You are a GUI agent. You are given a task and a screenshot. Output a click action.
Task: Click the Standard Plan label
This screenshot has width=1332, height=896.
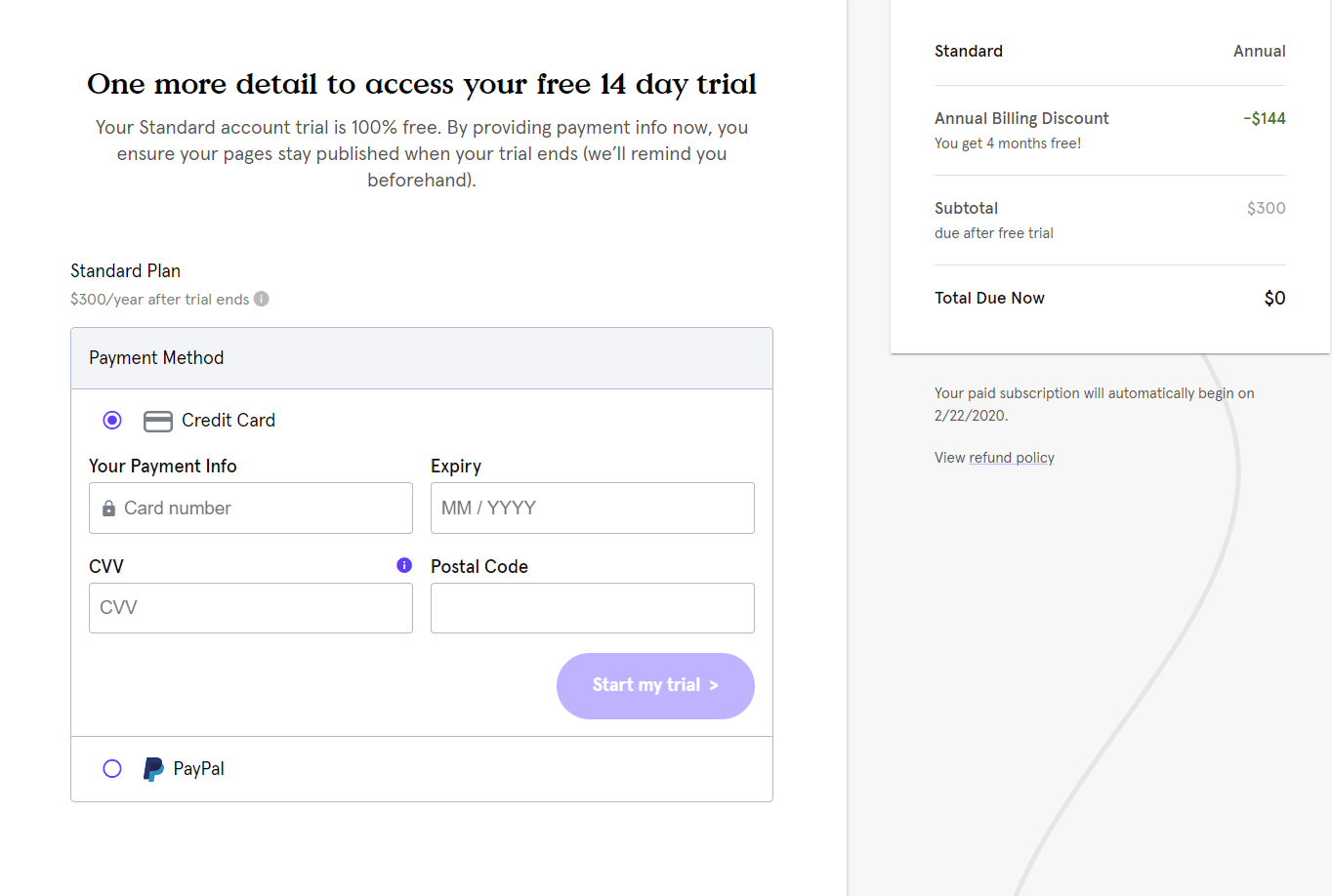pos(125,271)
